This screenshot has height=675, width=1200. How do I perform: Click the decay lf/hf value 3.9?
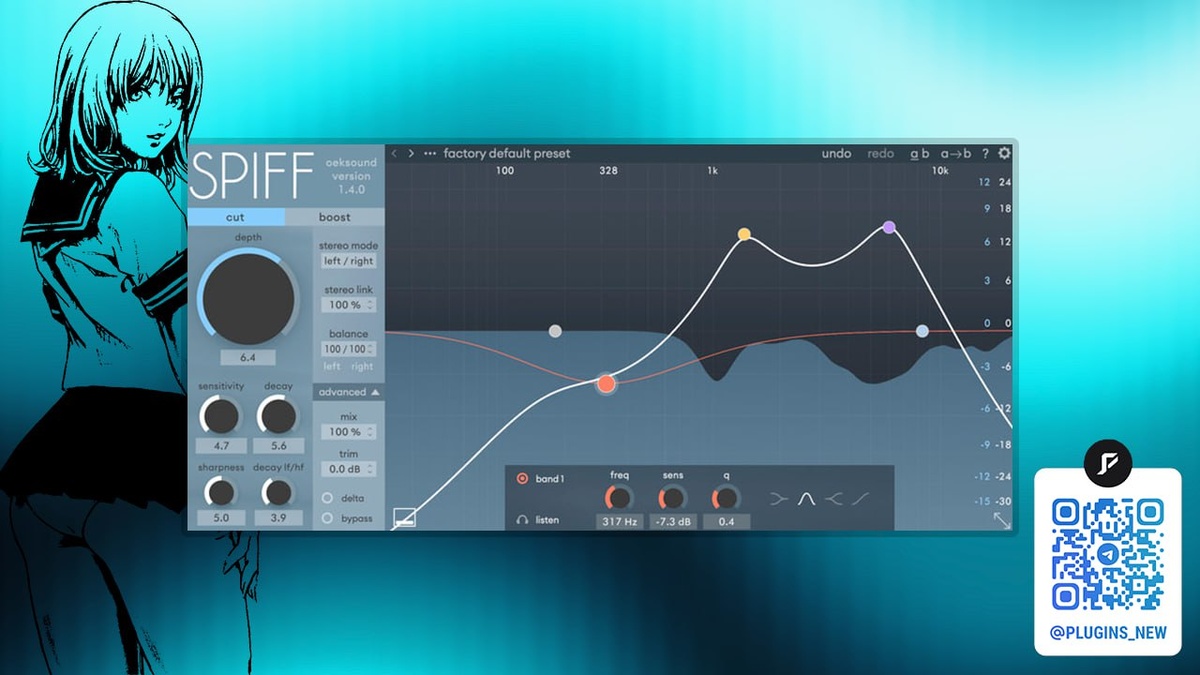[278, 518]
